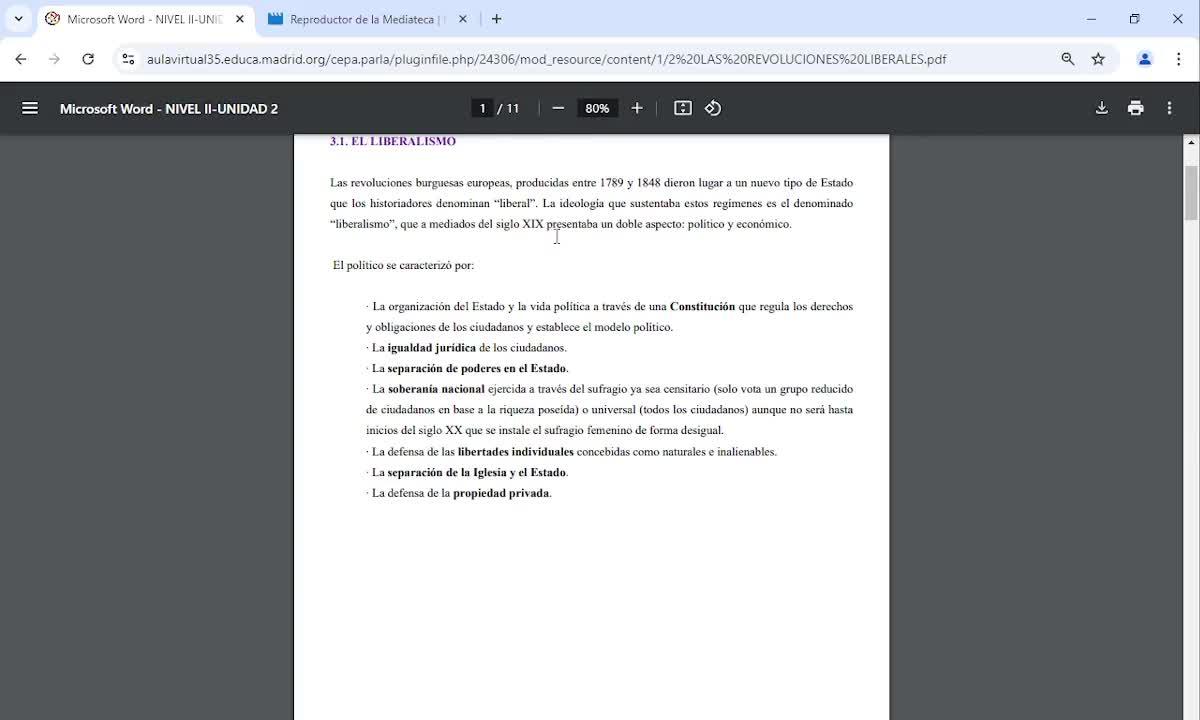Zoom in with the plus icon
Viewport: 1200px width, 720px height.
pos(637,108)
